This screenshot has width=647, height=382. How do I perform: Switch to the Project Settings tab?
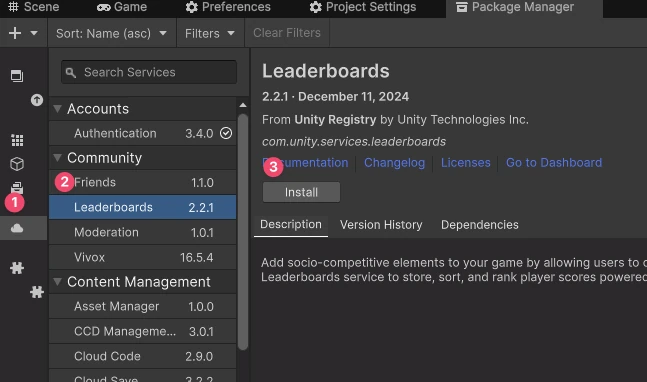pyautogui.click(x=363, y=7)
